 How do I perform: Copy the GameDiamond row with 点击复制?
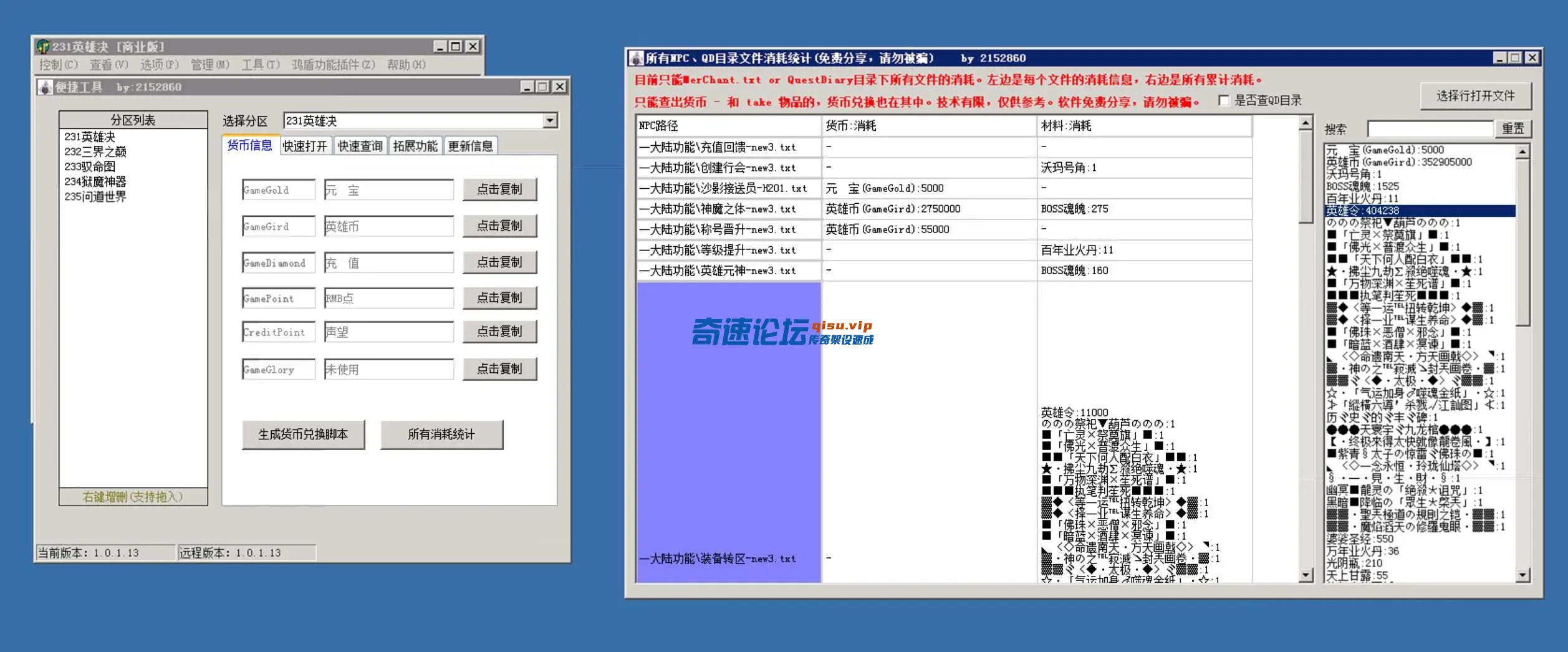click(499, 262)
